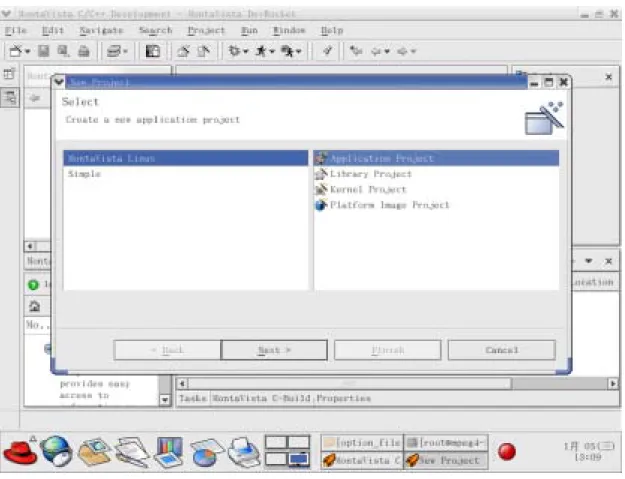Click the Run running-man icon
Image resolution: width=625 pixels, height=479 pixels.
coord(261,51)
